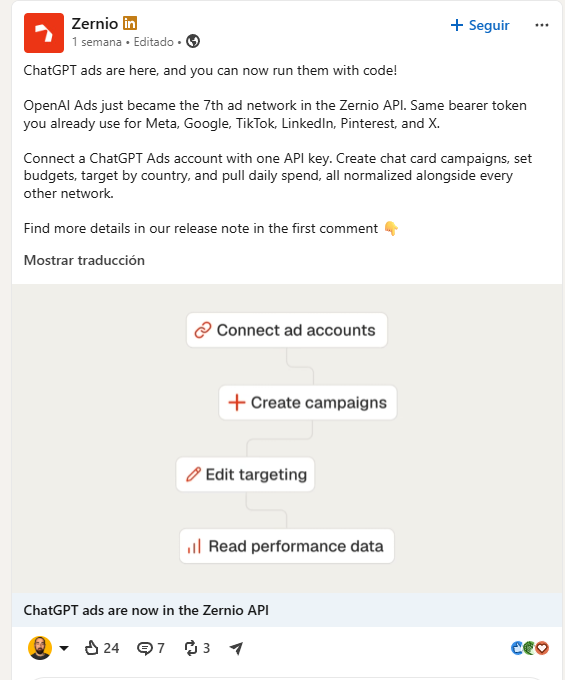
Task: Open article titled ChatGPT ads are now in Zernio API
Action: 146,610
